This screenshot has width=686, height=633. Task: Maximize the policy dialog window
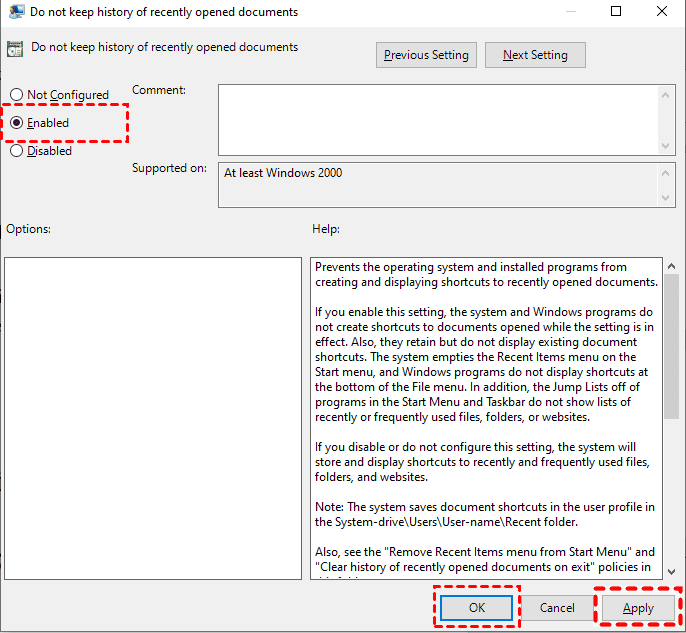[616, 11]
